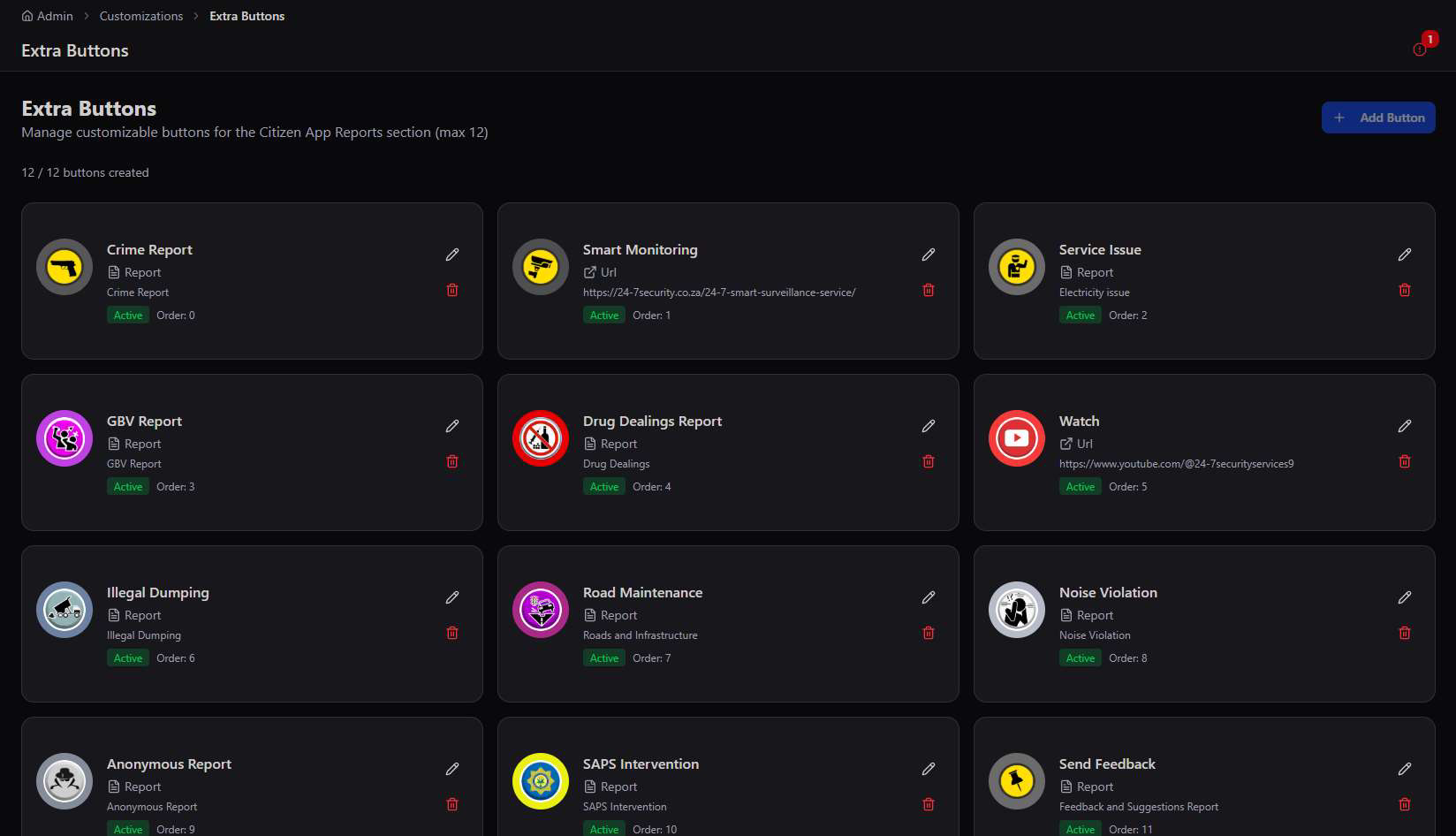The width and height of the screenshot is (1456, 836).
Task: Edit the Service Issue button
Action: (1405, 255)
